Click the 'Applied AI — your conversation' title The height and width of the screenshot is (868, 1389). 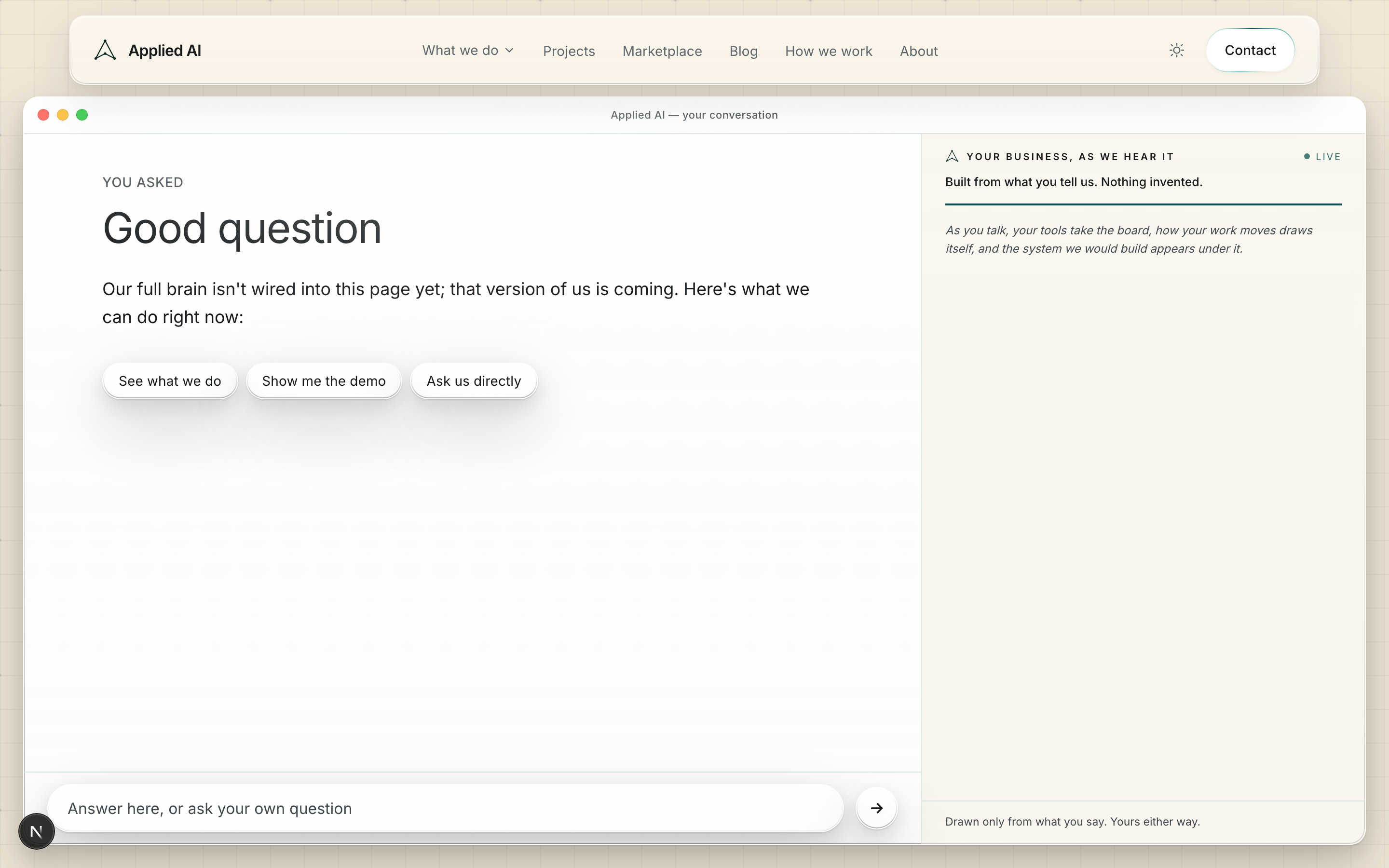click(x=694, y=115)
